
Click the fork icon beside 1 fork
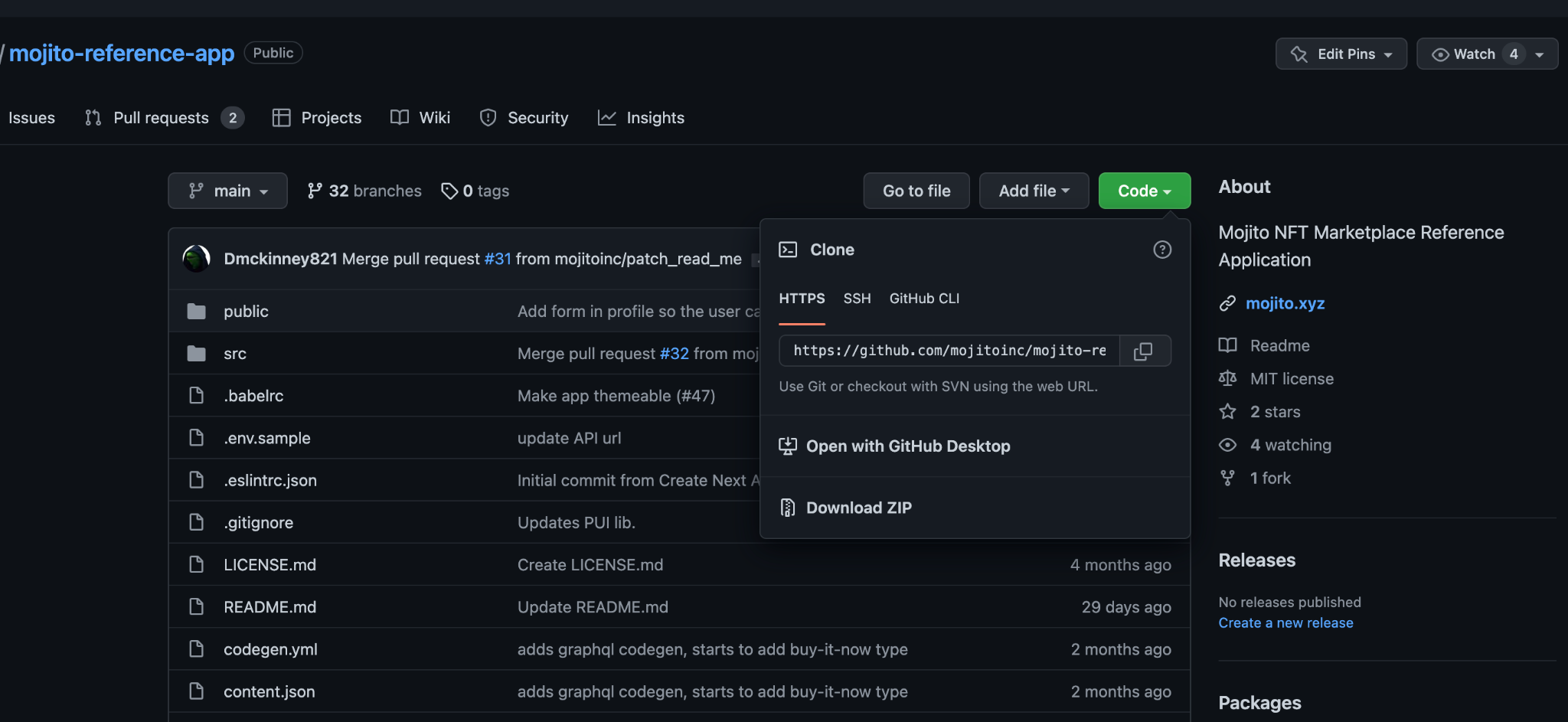(1227, 478)
